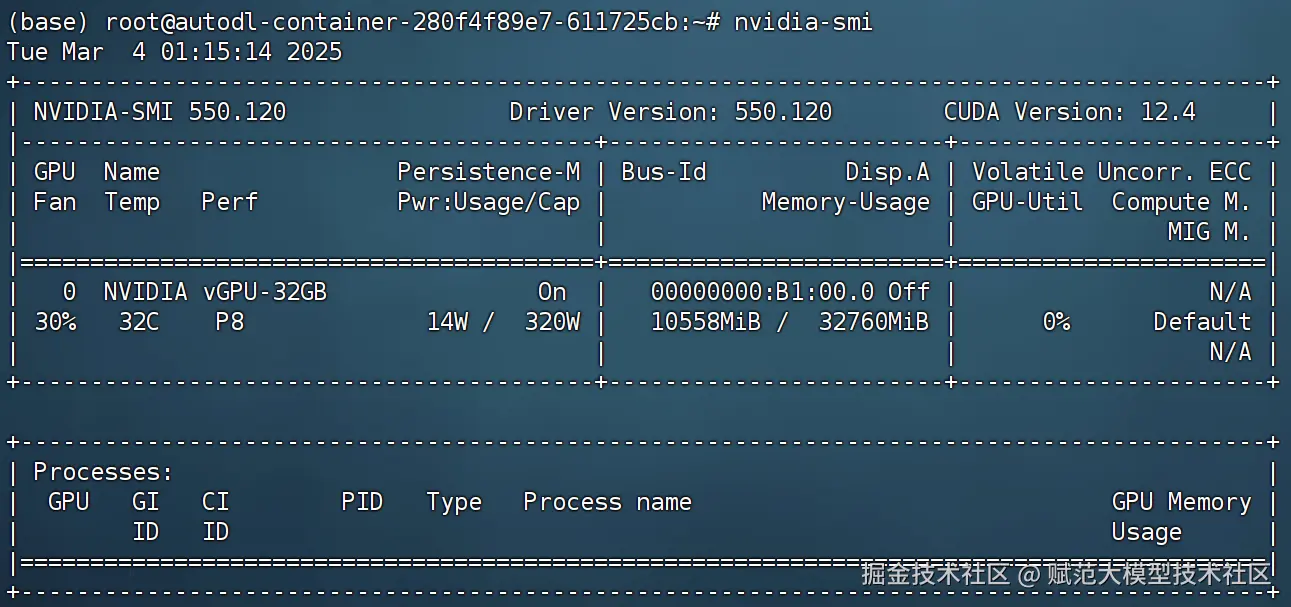The image size is (1291, 607).
Task: Click the Temp column header
Action: click(x=131, y=202)
